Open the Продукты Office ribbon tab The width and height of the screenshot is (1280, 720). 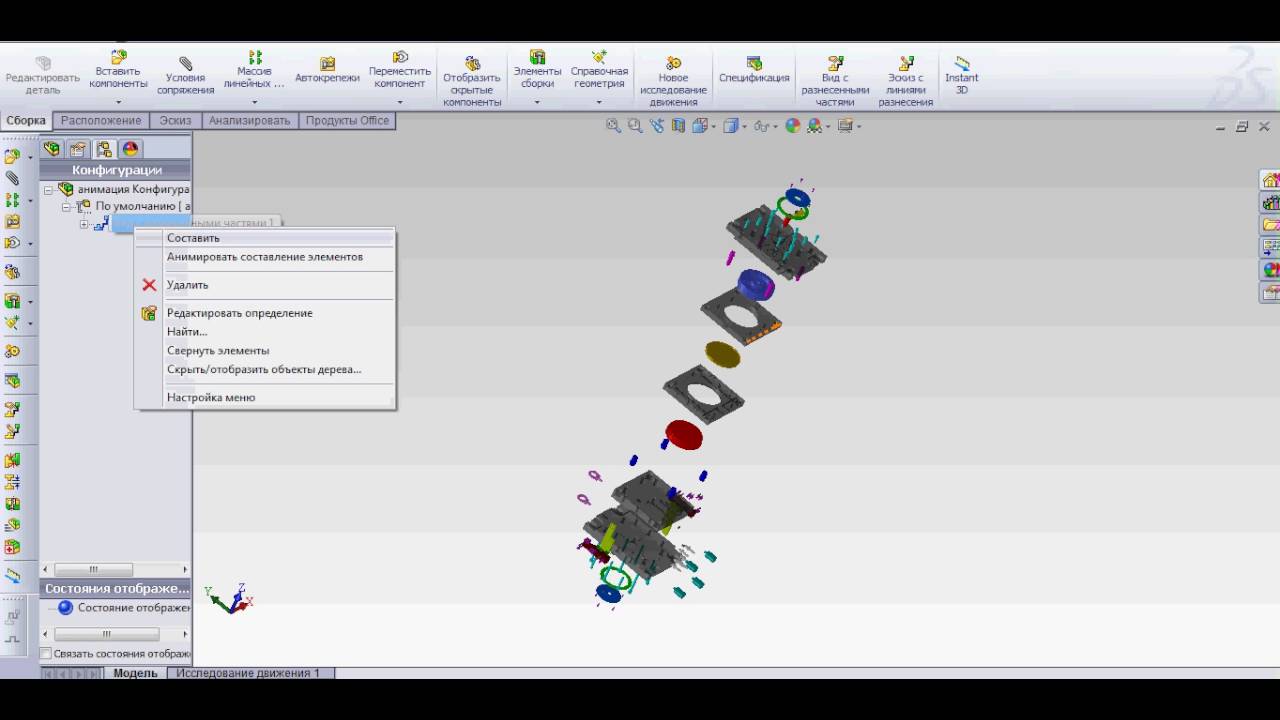[347, 121]
